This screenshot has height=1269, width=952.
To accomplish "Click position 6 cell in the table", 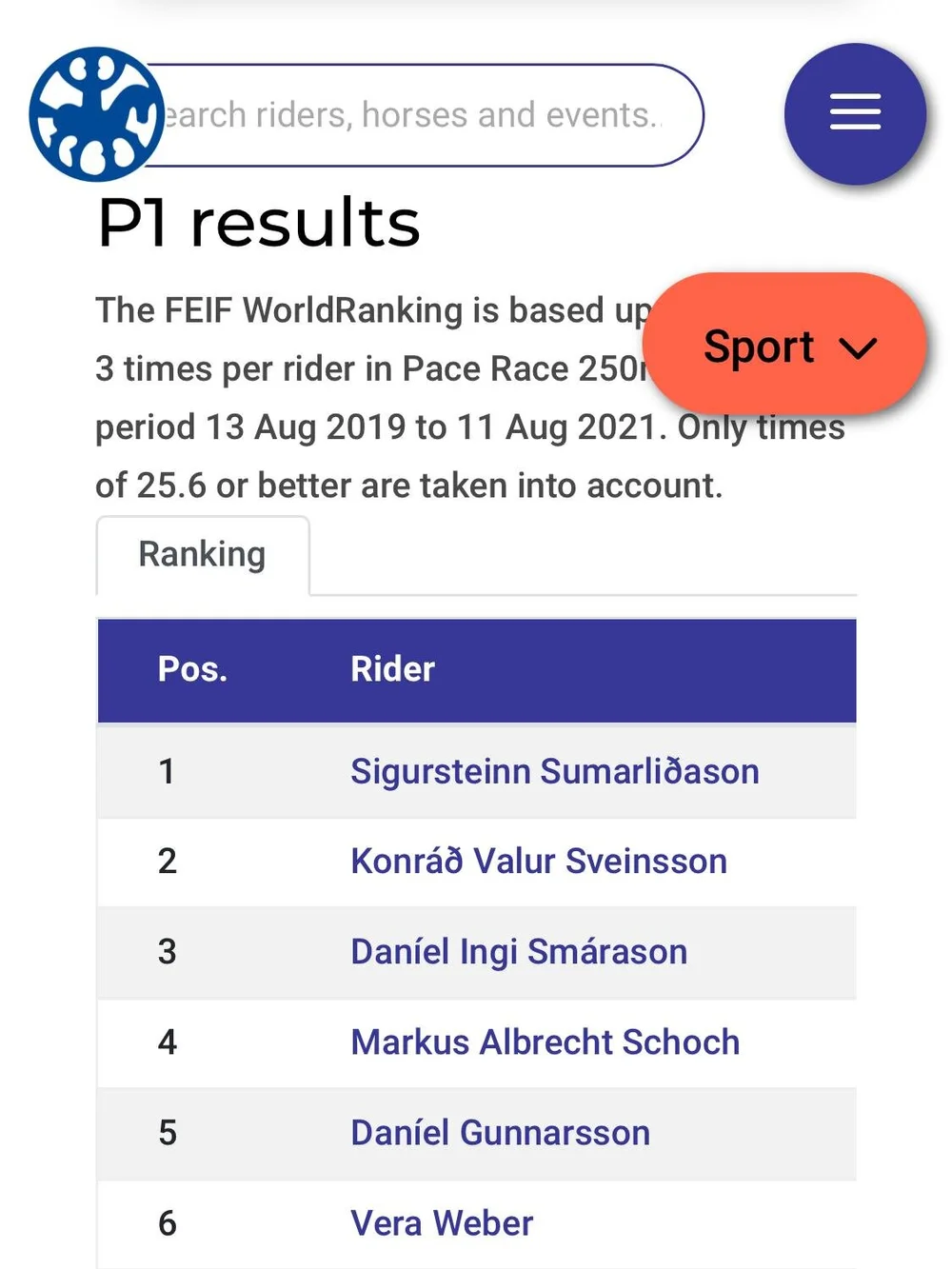I will (x=167, y=1223).
